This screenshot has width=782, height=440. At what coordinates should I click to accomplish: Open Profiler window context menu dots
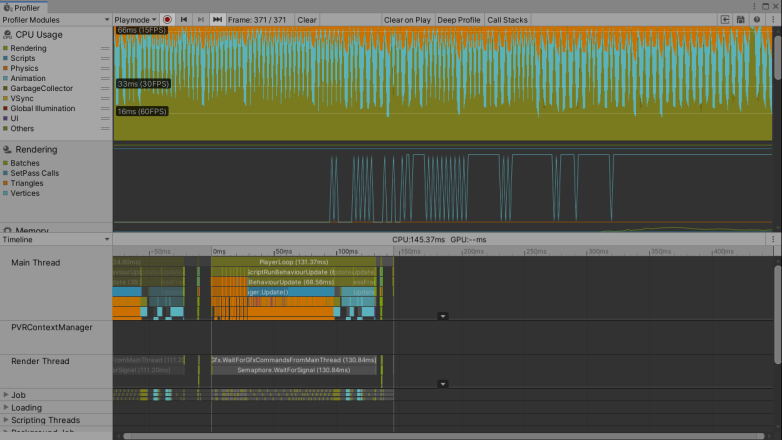pos(754,6)
